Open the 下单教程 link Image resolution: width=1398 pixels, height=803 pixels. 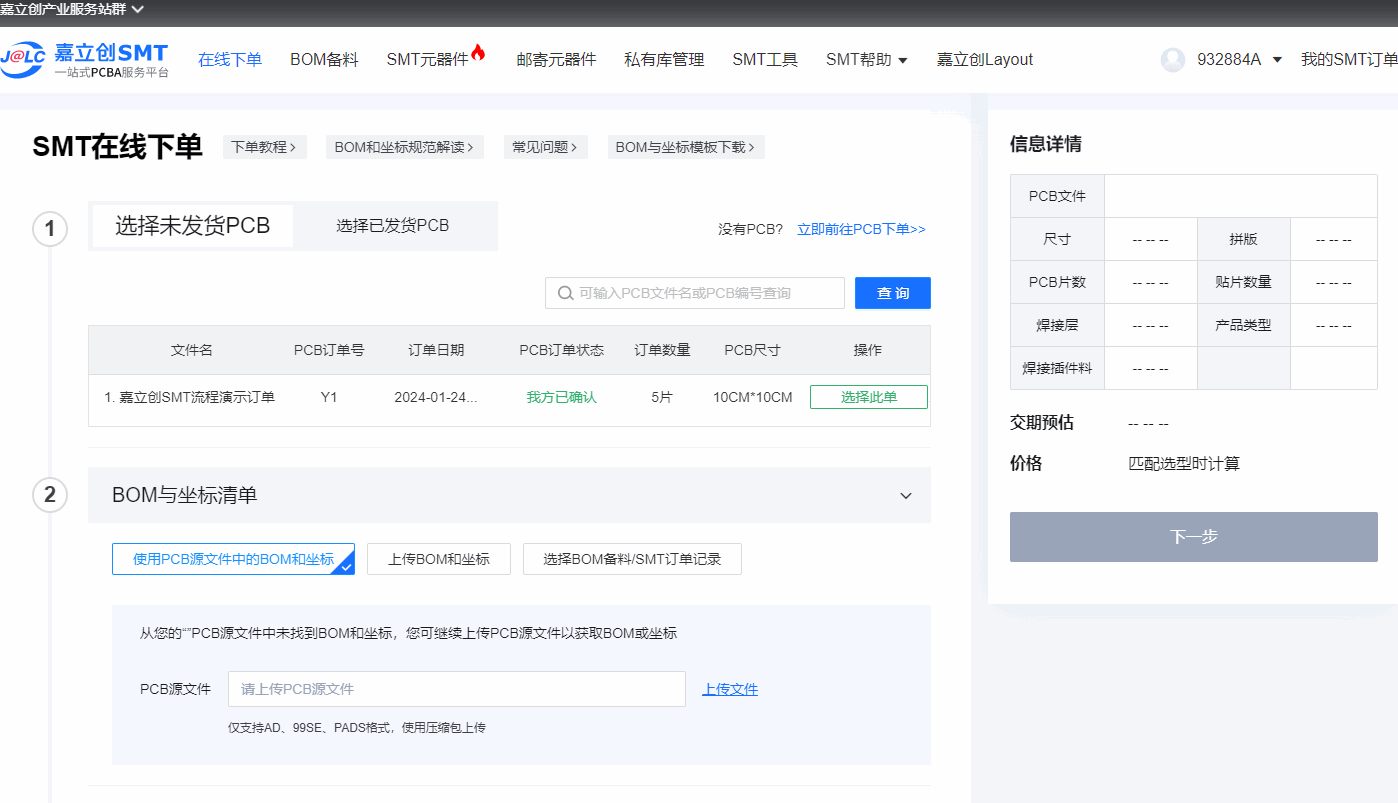click(x=264, y=147)
